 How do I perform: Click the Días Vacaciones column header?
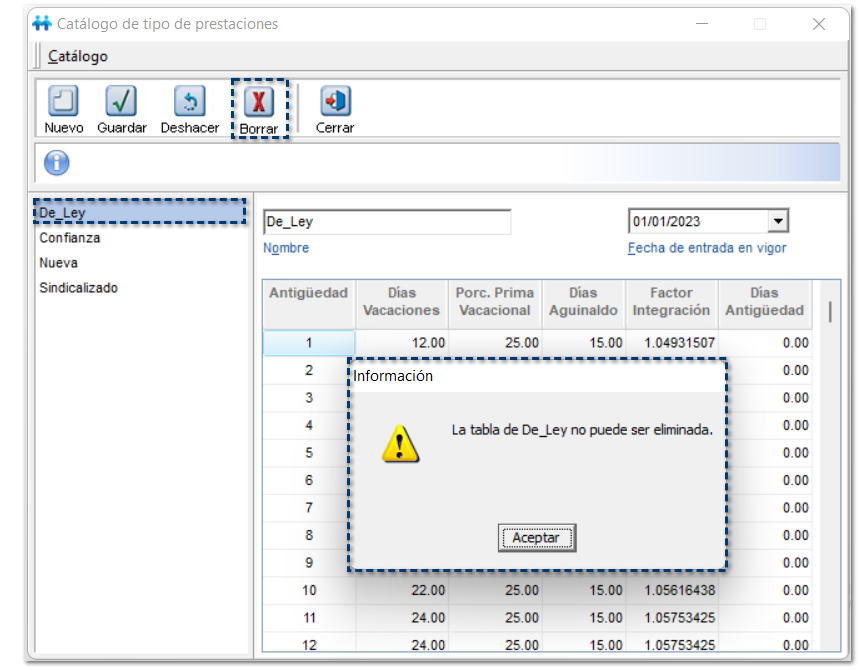tap(401, 301)
